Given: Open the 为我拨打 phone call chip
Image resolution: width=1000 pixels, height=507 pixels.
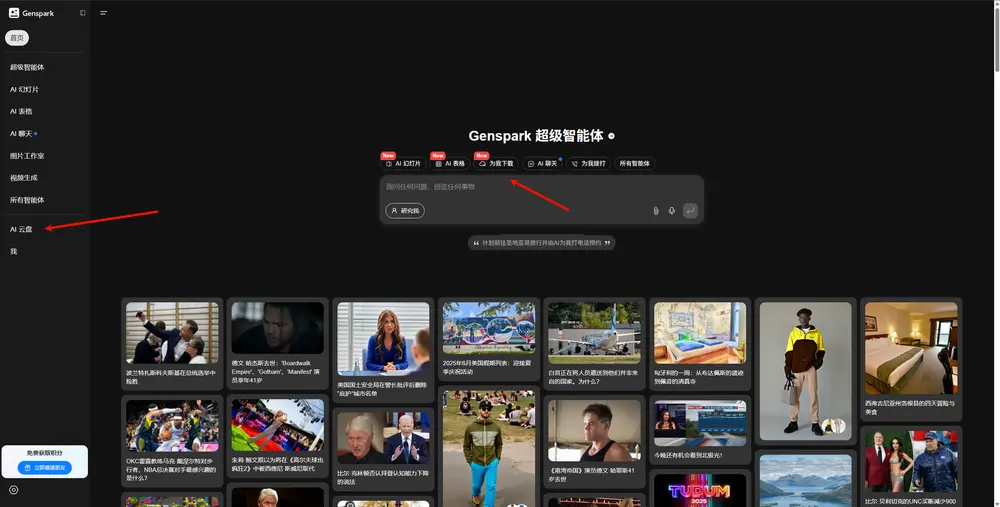Looking at the screenshot, I should 588,163.
